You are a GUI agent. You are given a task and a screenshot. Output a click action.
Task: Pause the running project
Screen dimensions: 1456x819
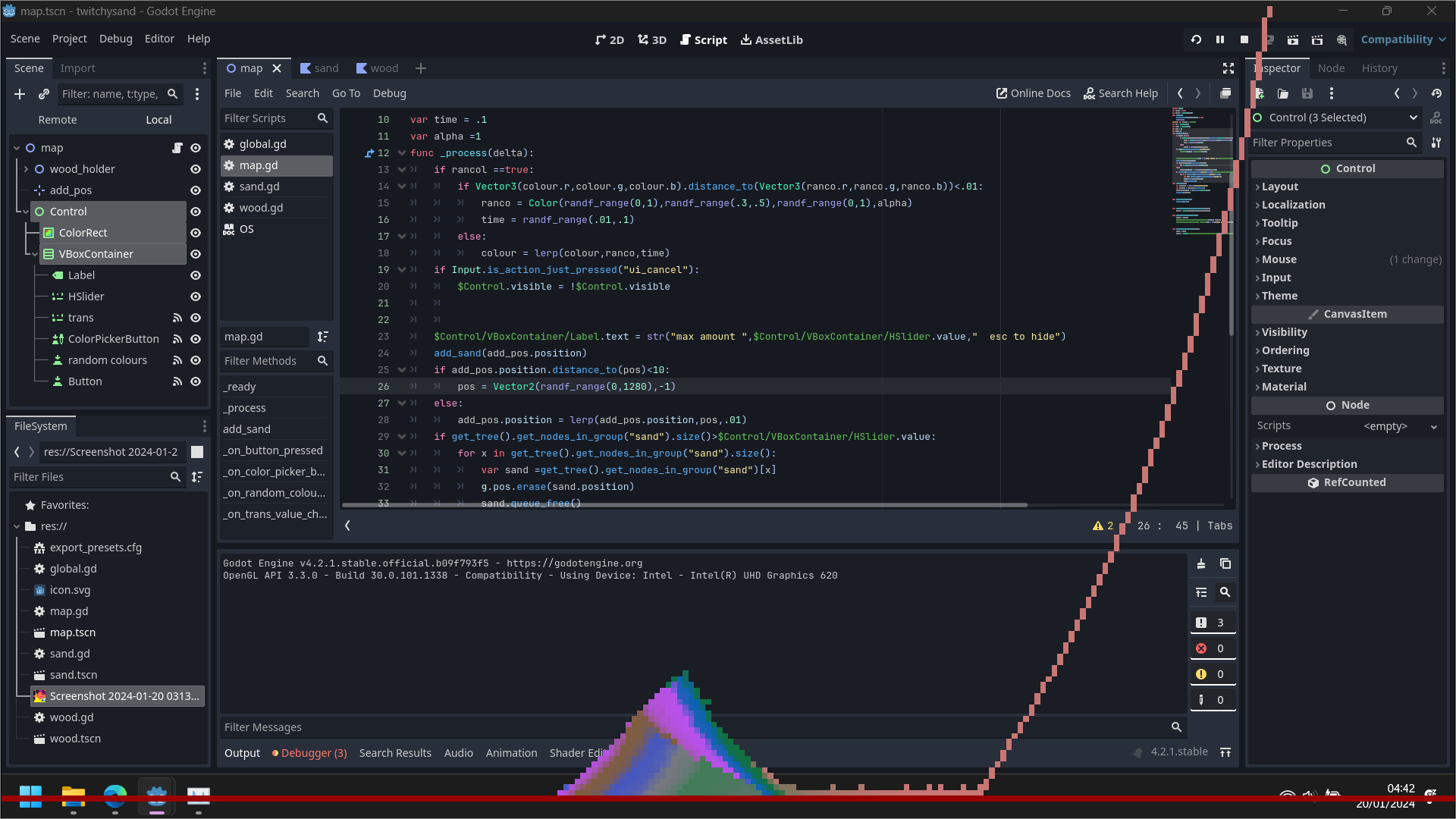tap(1220, 39)
